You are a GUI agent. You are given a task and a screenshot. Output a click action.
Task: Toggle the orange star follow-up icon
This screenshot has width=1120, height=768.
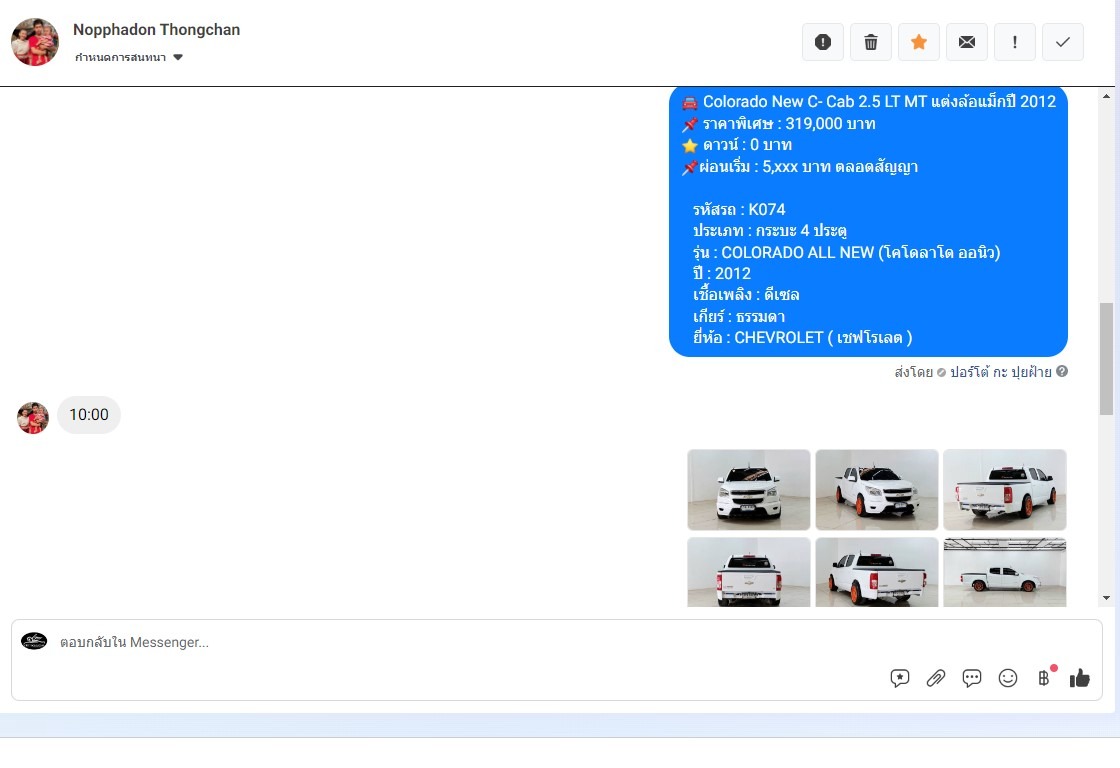[x=919, y=42]
